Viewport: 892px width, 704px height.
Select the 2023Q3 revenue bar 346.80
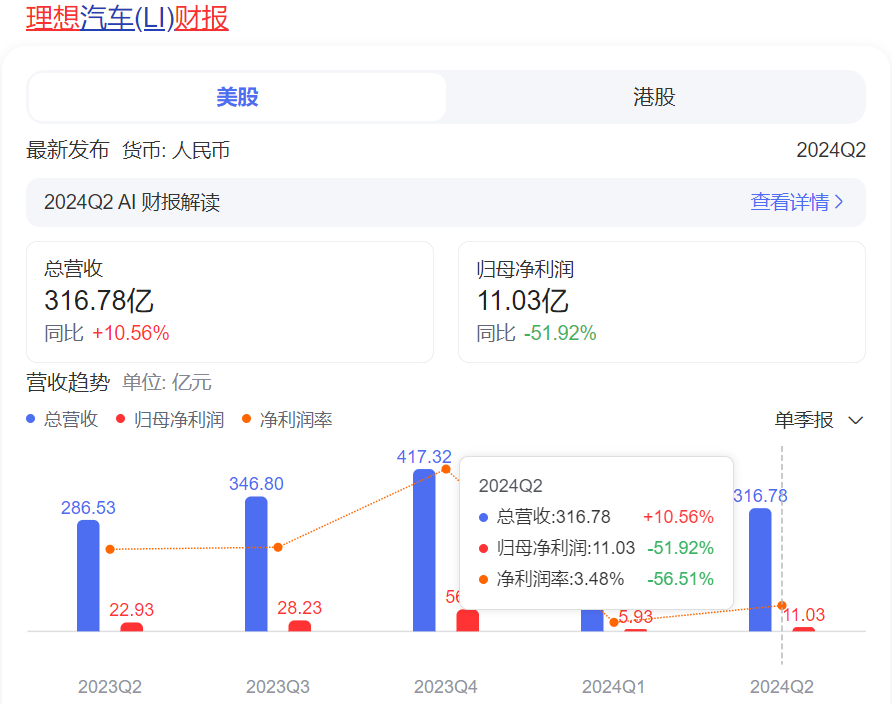(256, 564)
